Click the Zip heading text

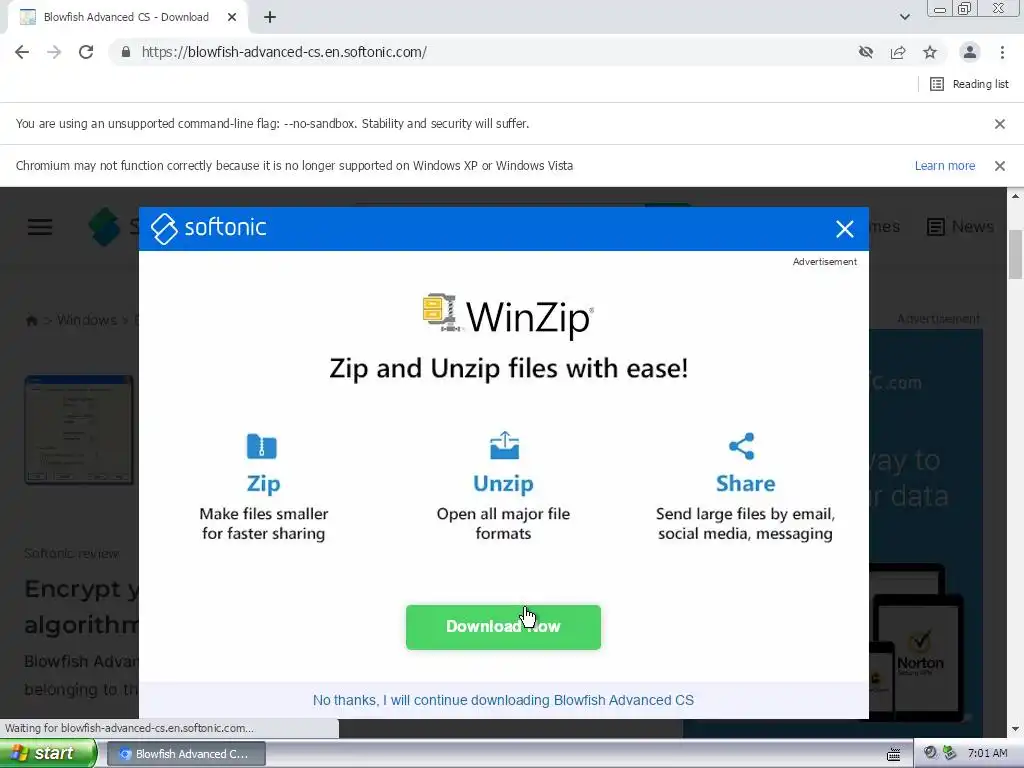point(263,483)
